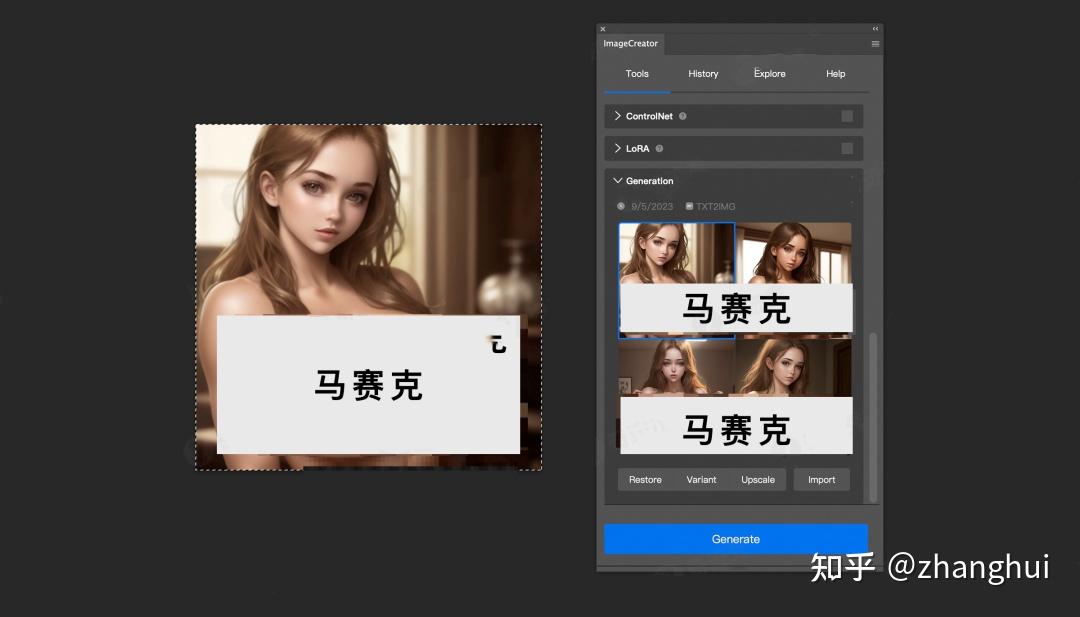Image resolution: width=1080 pixels, height=617 pixels.
Task: Click the clock icon beside the 9/5/2023 date
Action: click(x=620, y=206)
